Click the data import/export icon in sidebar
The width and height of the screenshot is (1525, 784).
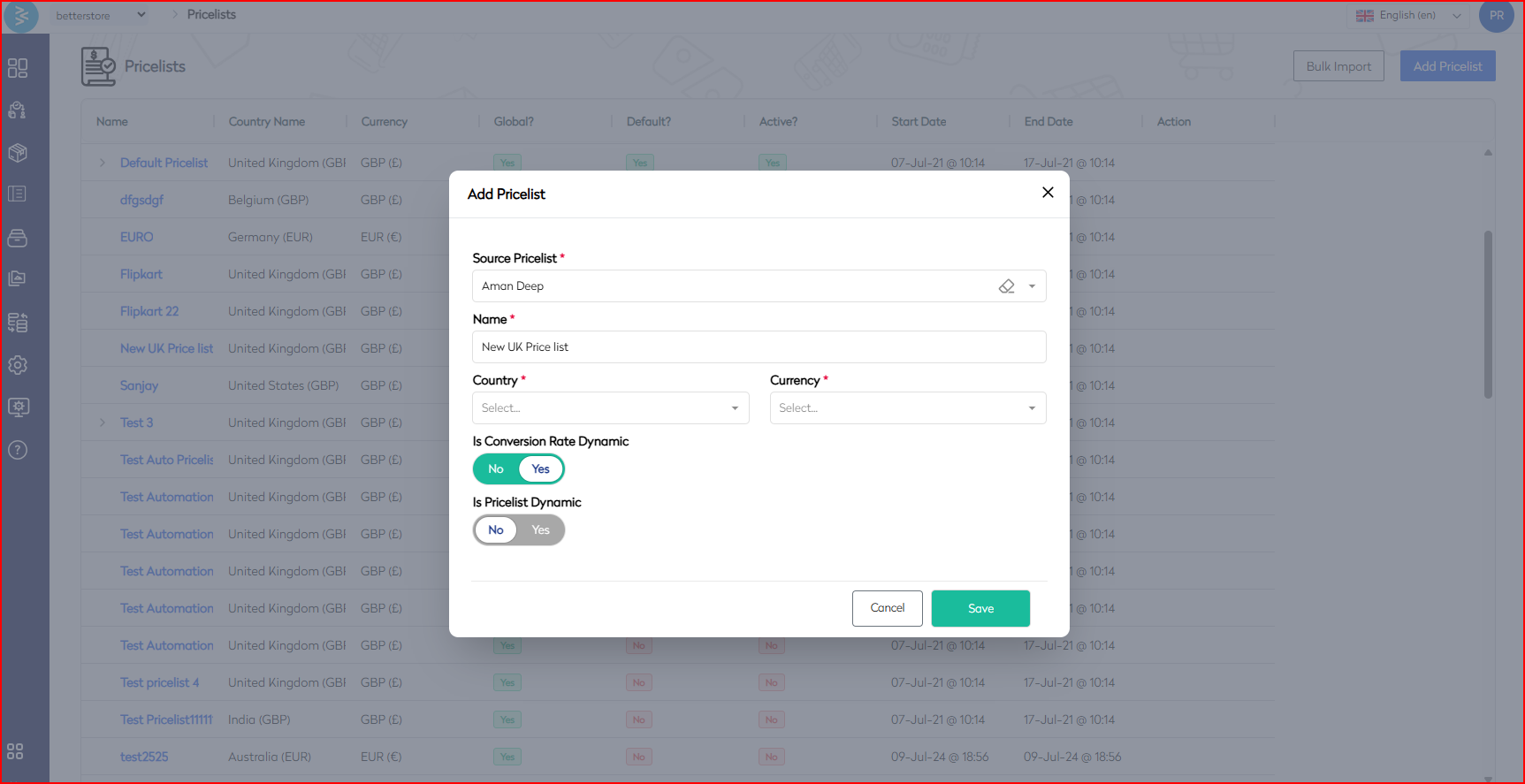[18, 323]
